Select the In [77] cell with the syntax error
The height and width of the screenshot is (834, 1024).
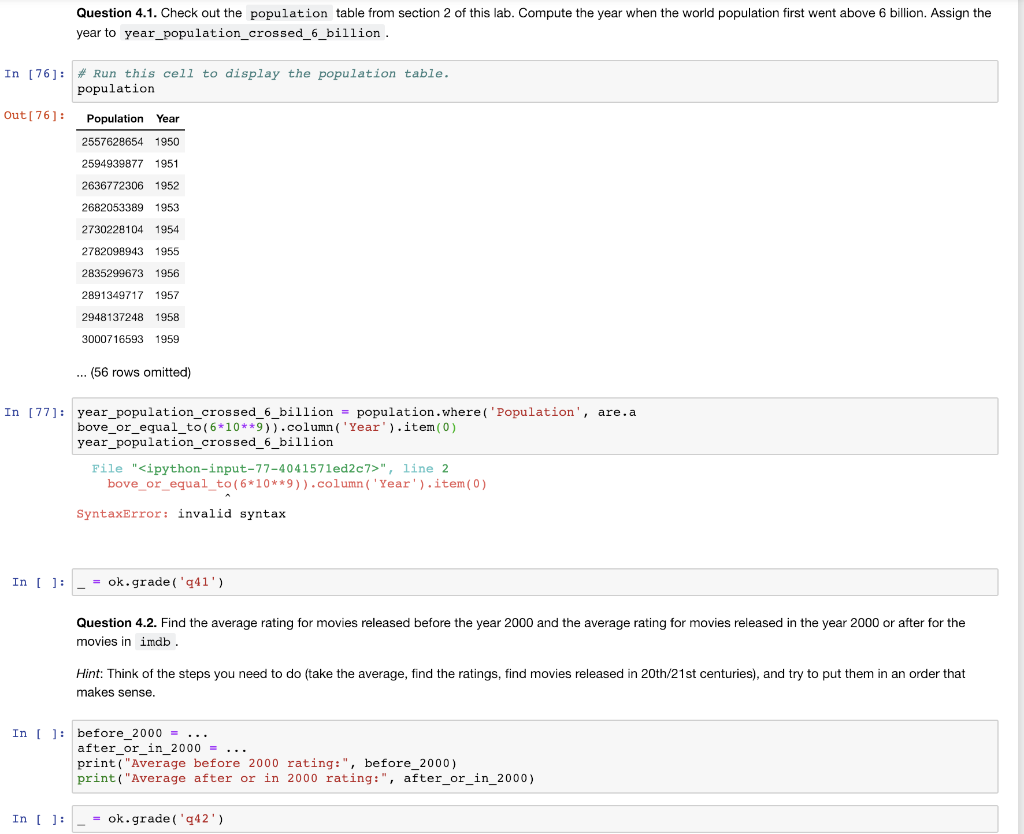pyautogui.click(x=400, y=426)
